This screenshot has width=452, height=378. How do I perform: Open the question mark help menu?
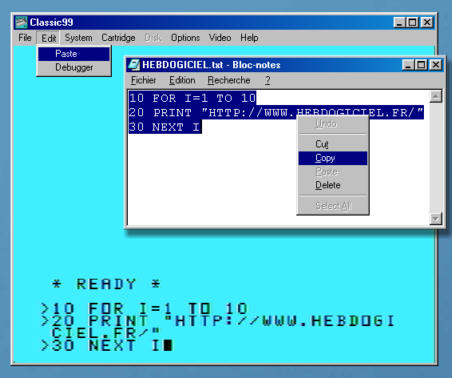pos(267,80)
